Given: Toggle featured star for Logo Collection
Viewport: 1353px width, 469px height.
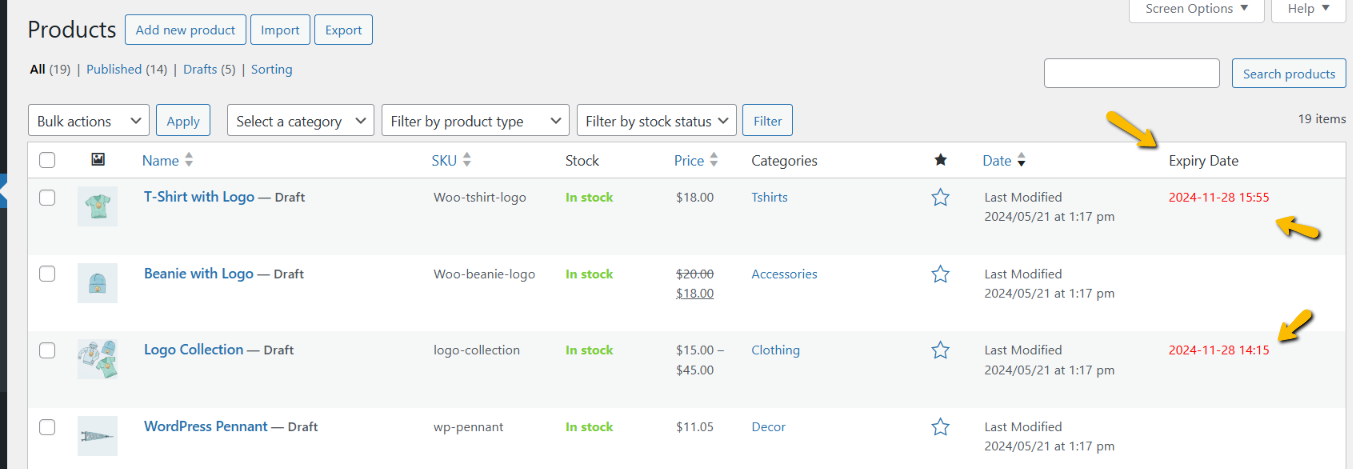Looking at the screenshot, I should point(940,350).
